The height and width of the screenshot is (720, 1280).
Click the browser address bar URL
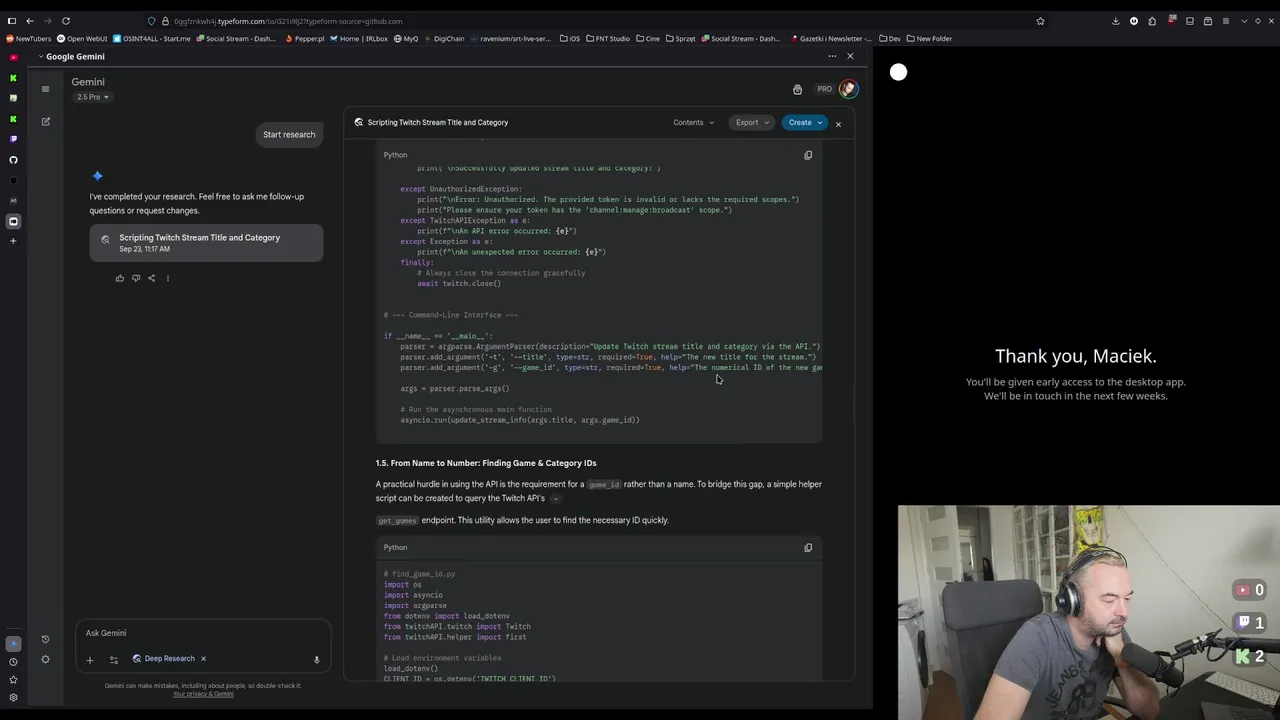[x=288, y=21]
